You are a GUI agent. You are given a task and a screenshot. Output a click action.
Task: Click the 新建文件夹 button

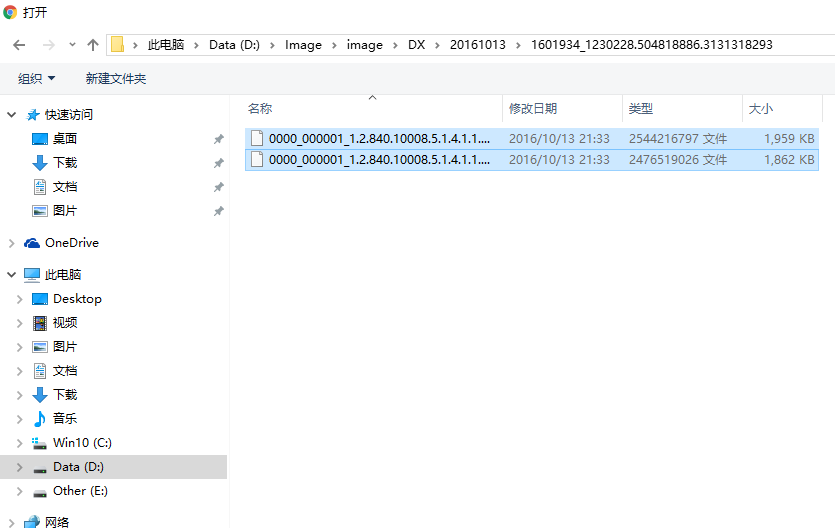pos(116,78)
